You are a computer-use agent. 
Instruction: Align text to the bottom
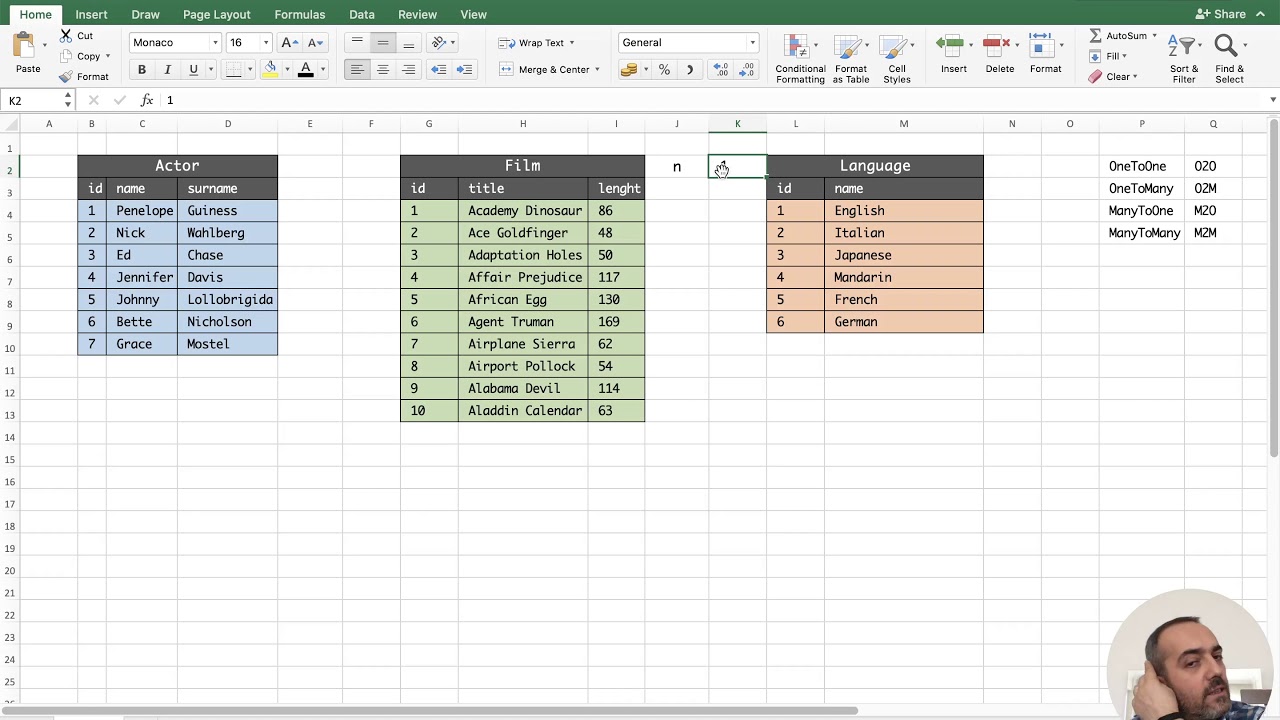pos(408,42)
